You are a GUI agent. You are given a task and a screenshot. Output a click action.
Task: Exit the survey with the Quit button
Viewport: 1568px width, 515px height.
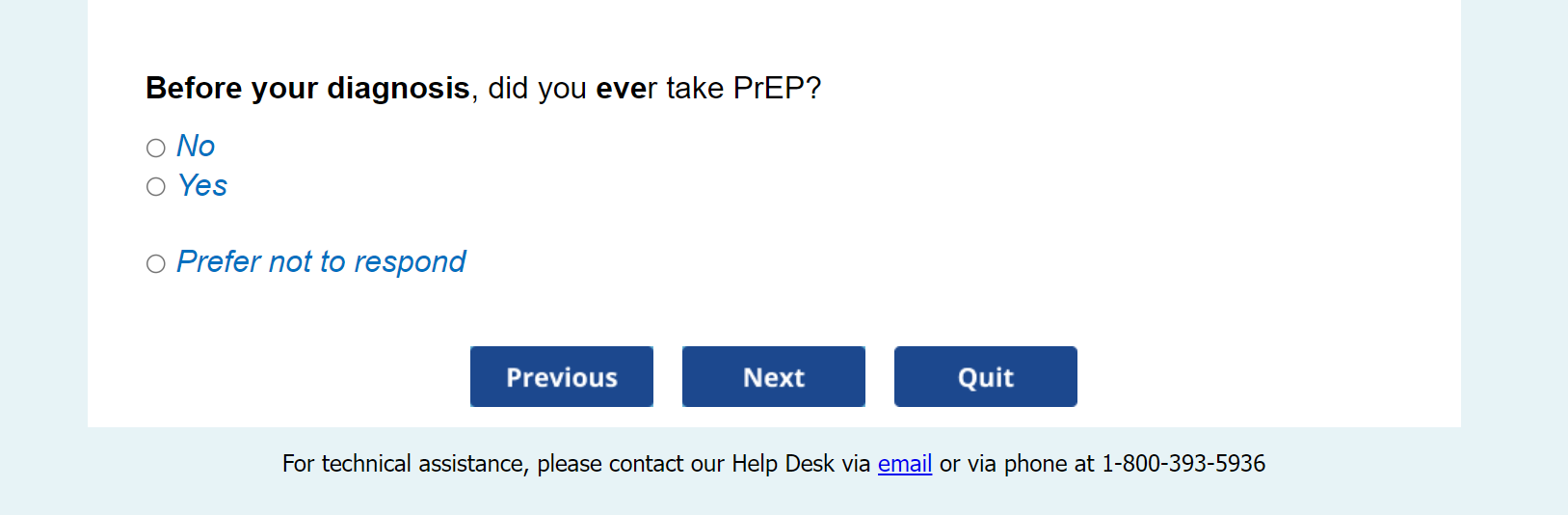[x=985, y=377]
